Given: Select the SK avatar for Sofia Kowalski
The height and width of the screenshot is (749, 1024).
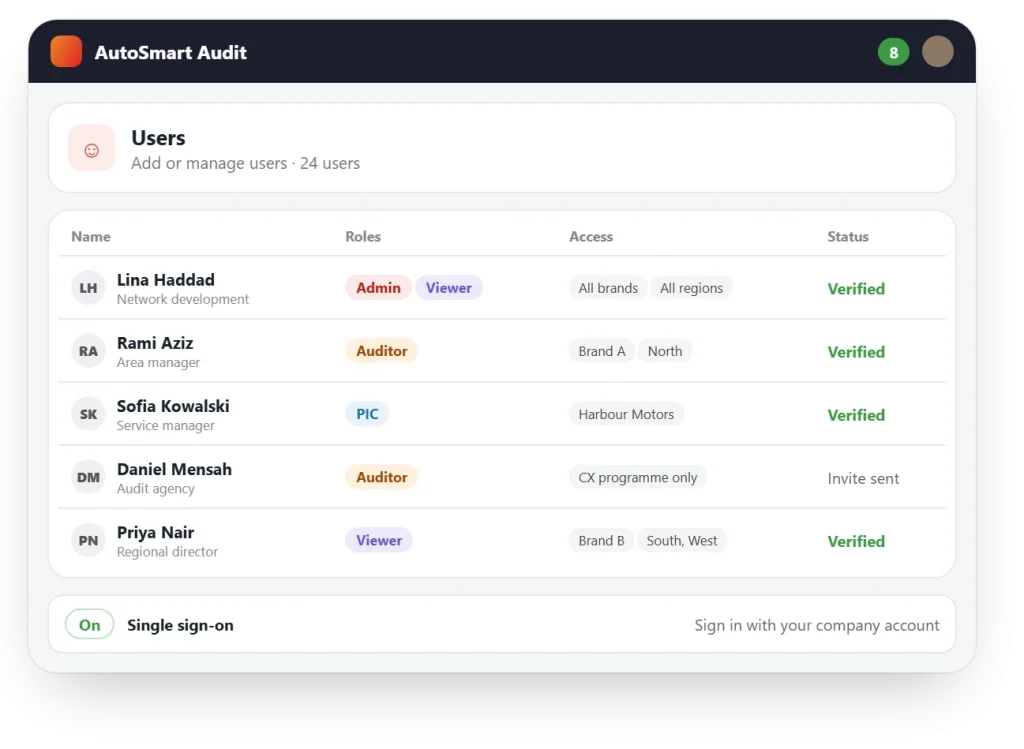Looking at the screenshot, I should (x=88, y=414).
